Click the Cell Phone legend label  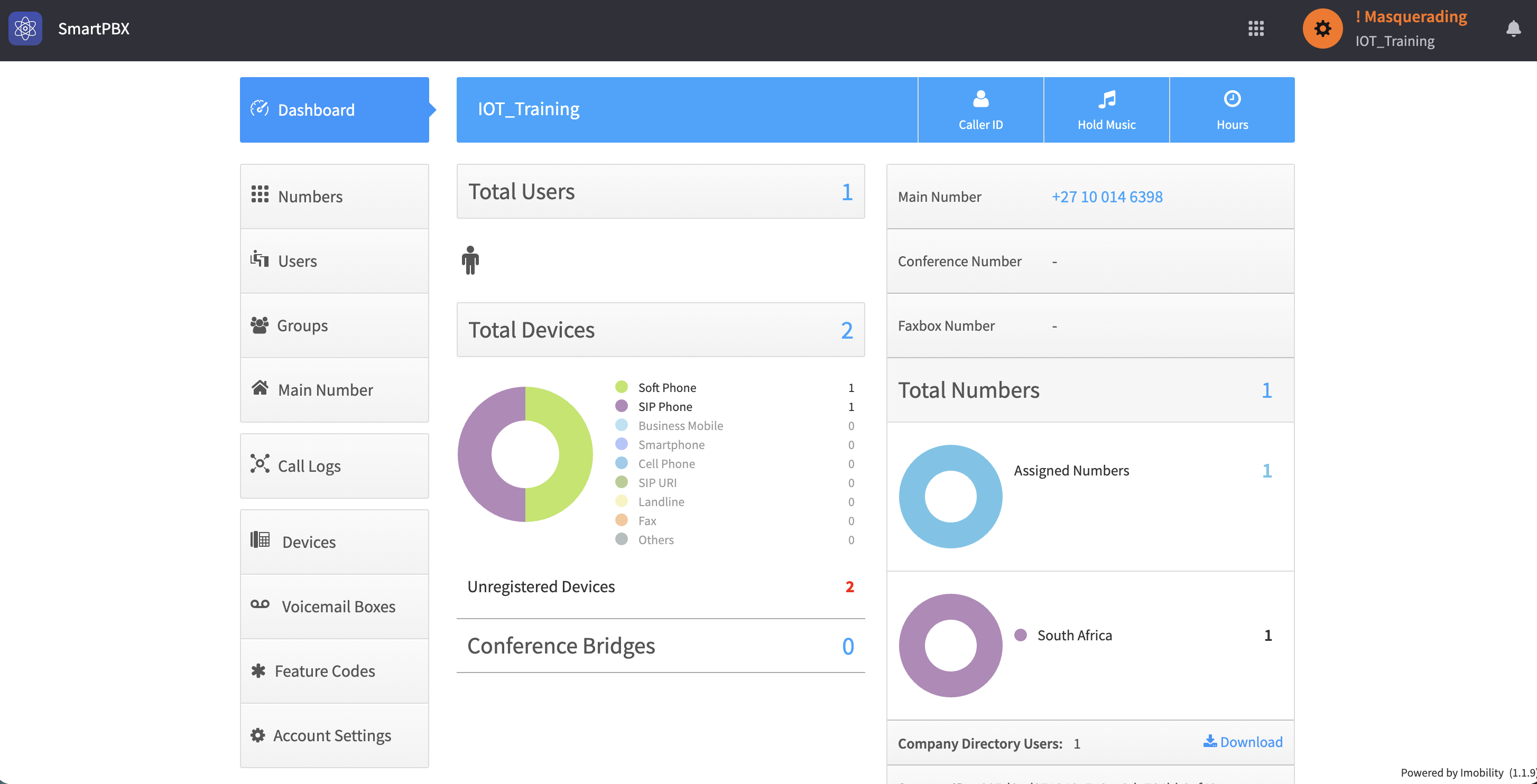point(666,464)
